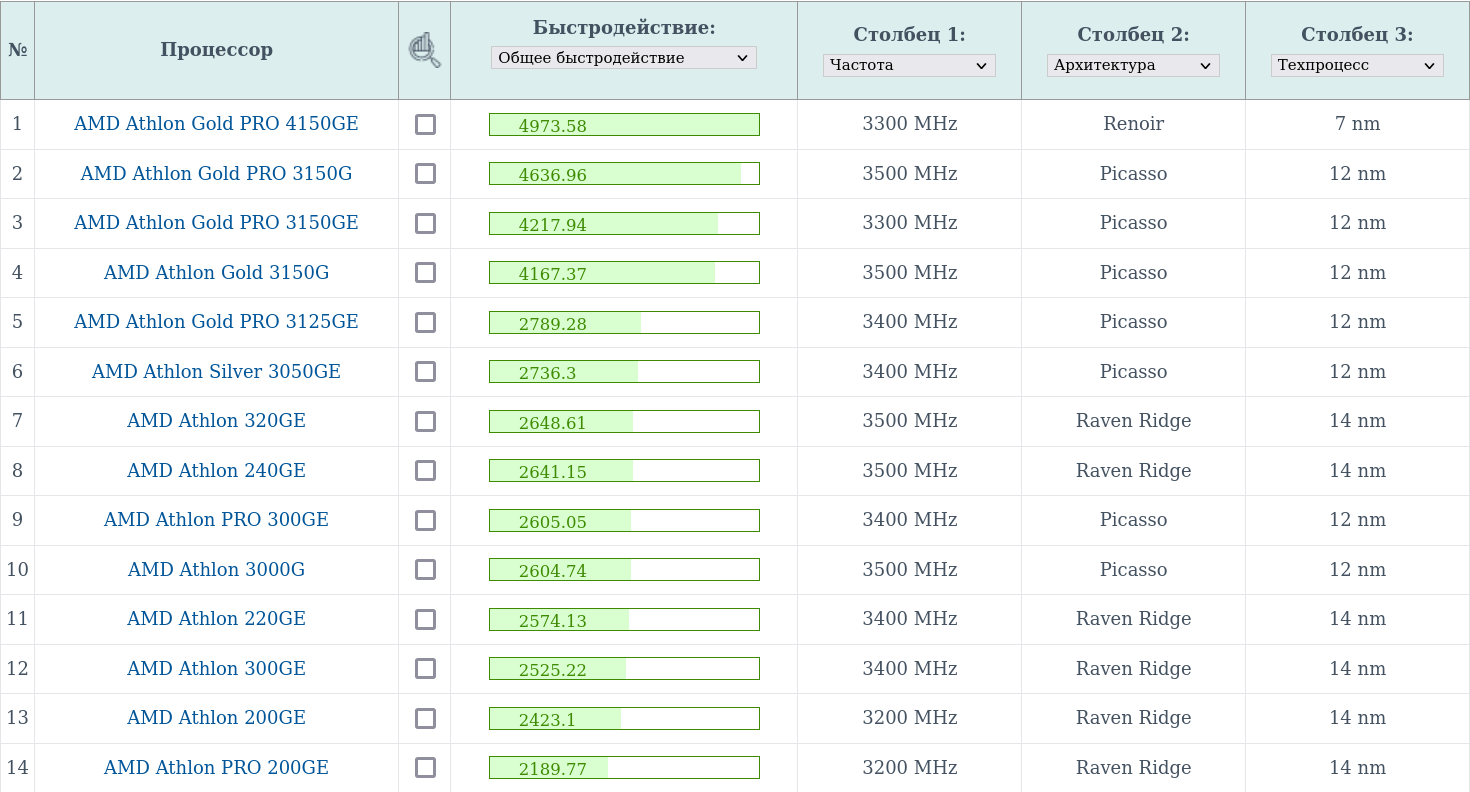
Task: Click 14 nm in AMD Athlon PRO 200GE row
Action: [x=1357, y=768]
